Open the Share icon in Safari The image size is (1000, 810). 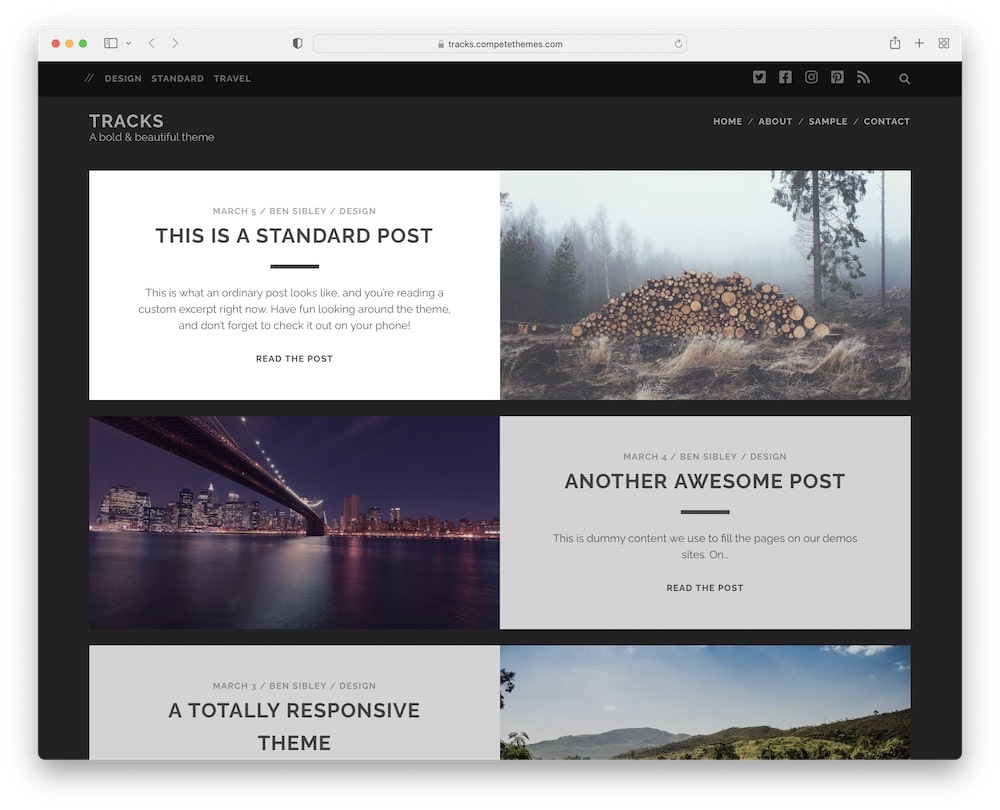(895, 43)
